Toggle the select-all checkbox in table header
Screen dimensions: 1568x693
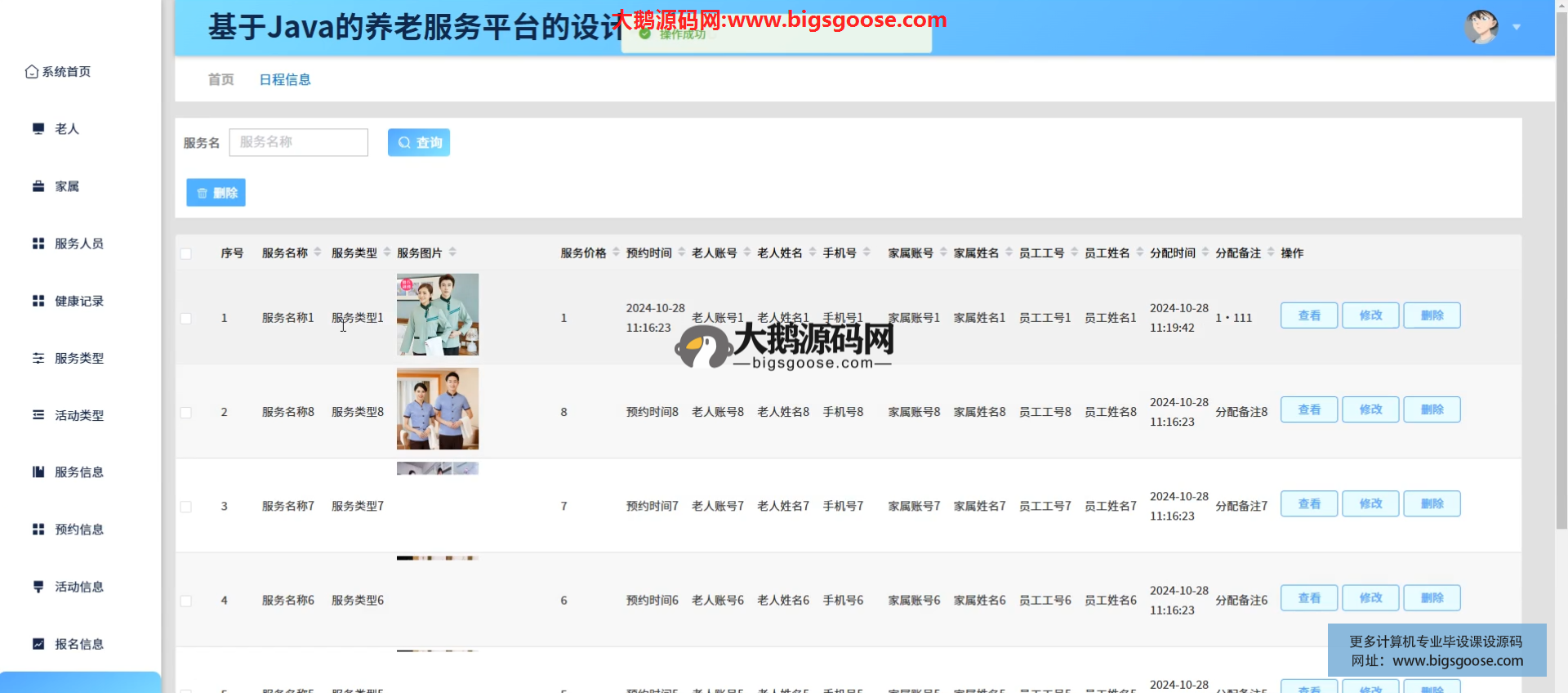pos(186,253)
